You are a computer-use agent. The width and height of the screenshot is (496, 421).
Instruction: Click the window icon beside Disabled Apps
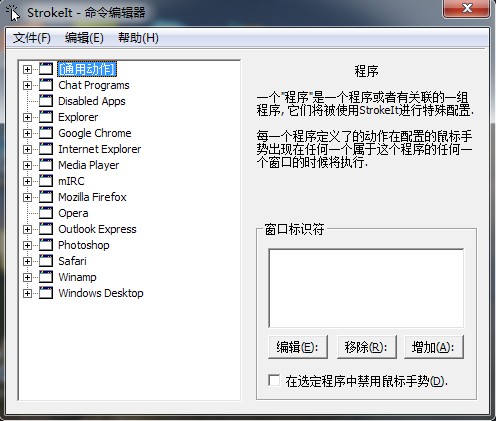coord(46,101)
